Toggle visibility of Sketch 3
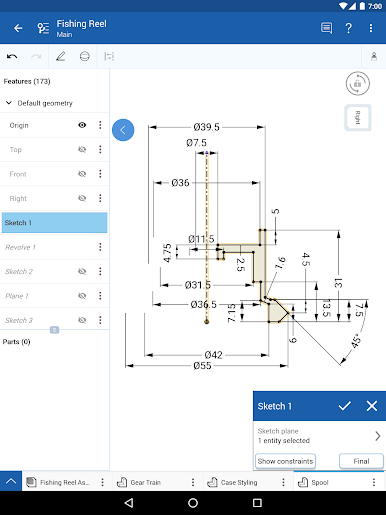Screen dimensions: 386x515 tap(82, 320)
